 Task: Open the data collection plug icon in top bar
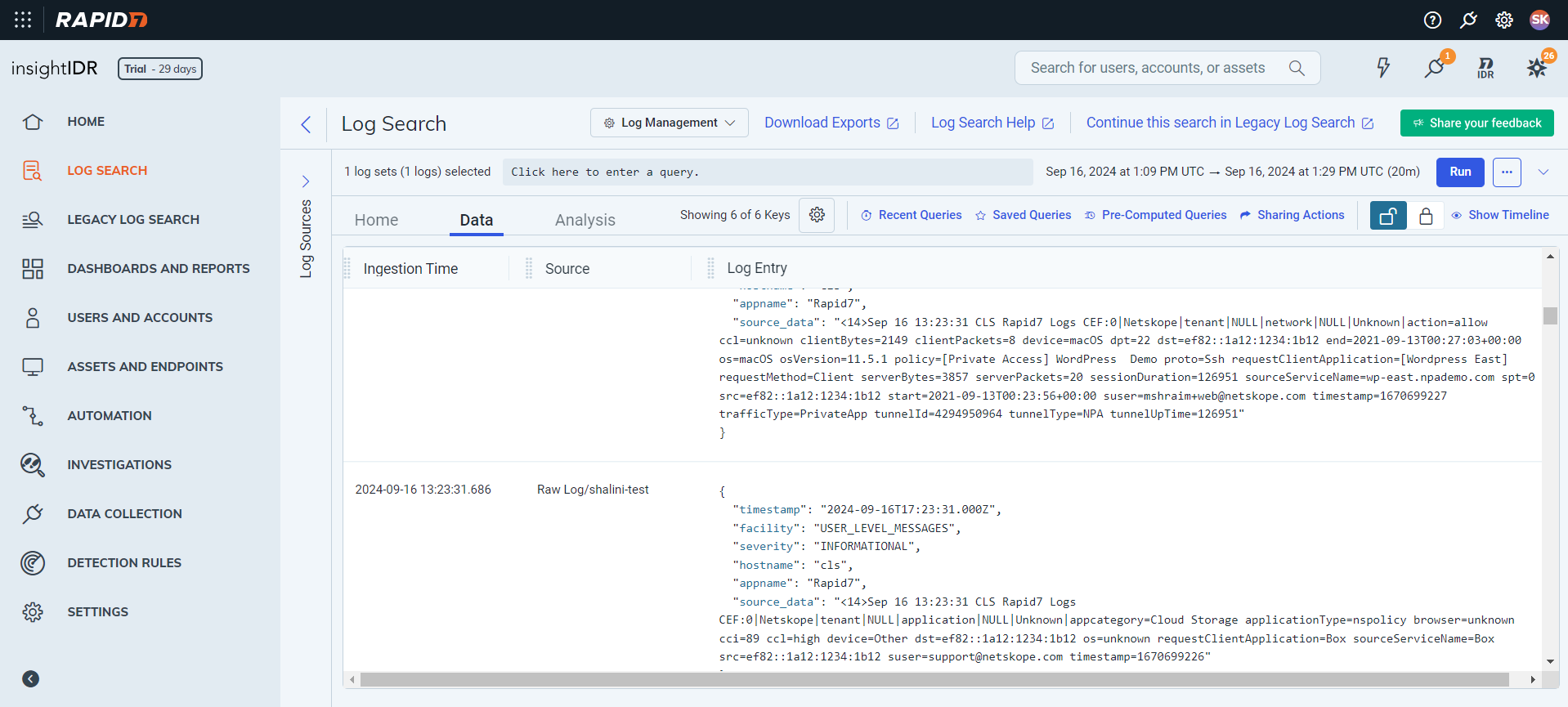tap(1468, 20)
